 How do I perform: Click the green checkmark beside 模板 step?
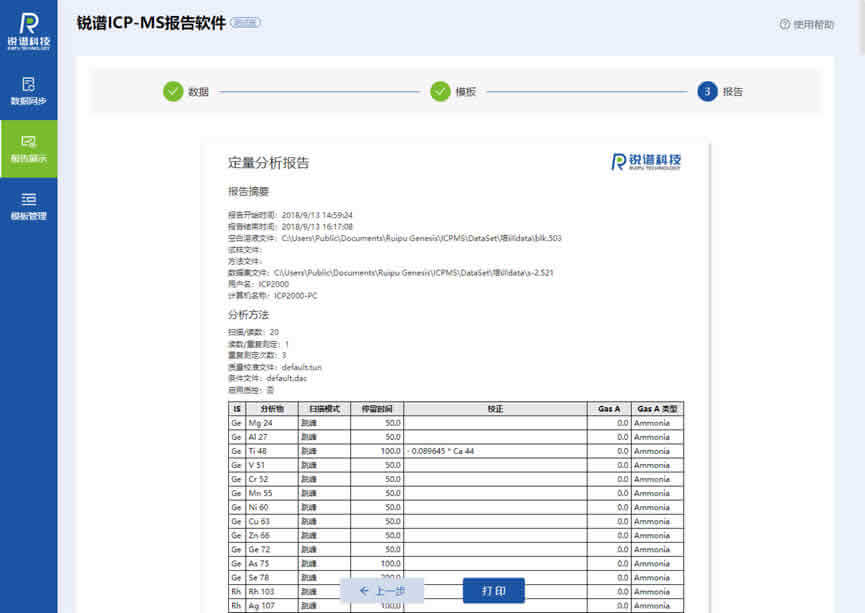(x=440, y=92)
